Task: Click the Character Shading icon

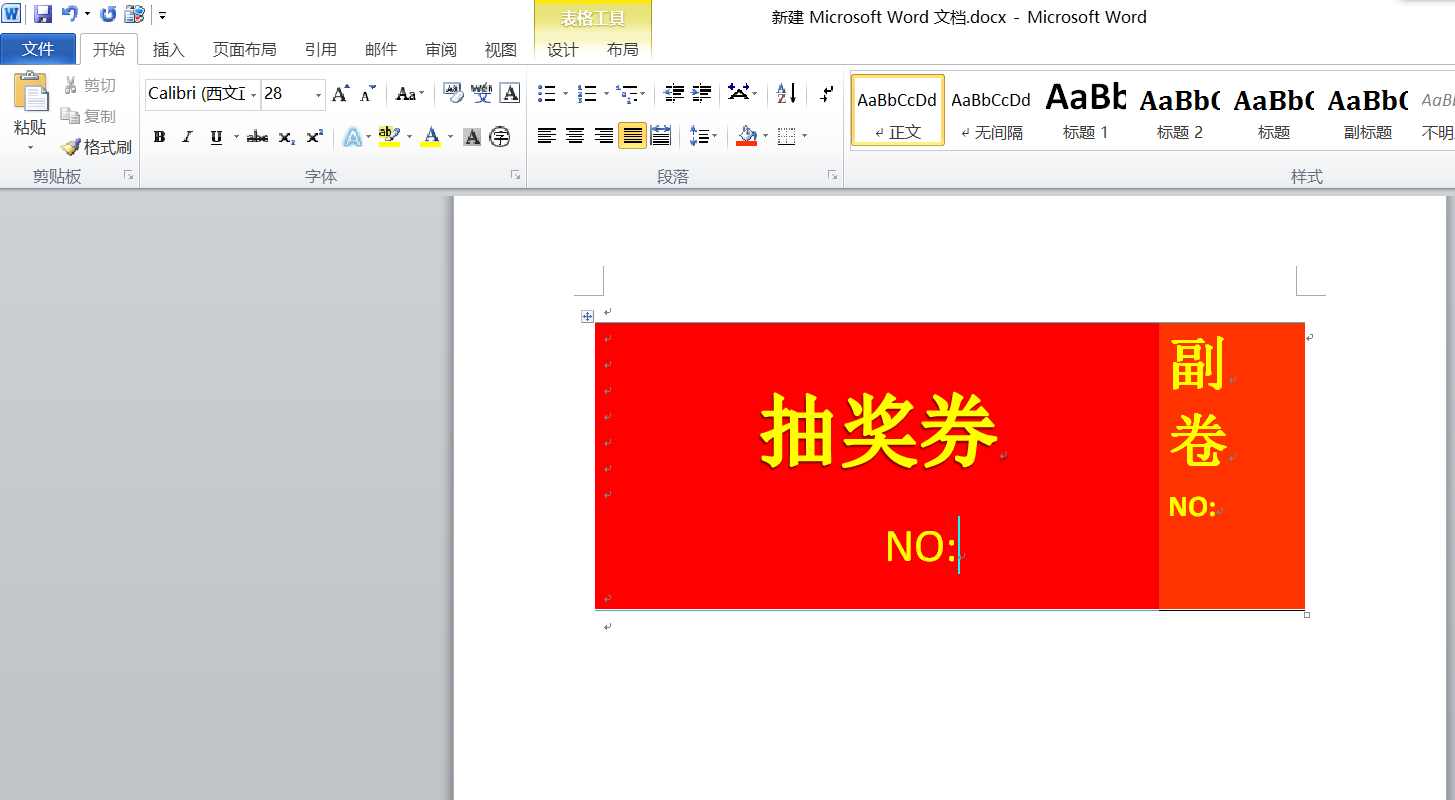Action: click(472, 137)
